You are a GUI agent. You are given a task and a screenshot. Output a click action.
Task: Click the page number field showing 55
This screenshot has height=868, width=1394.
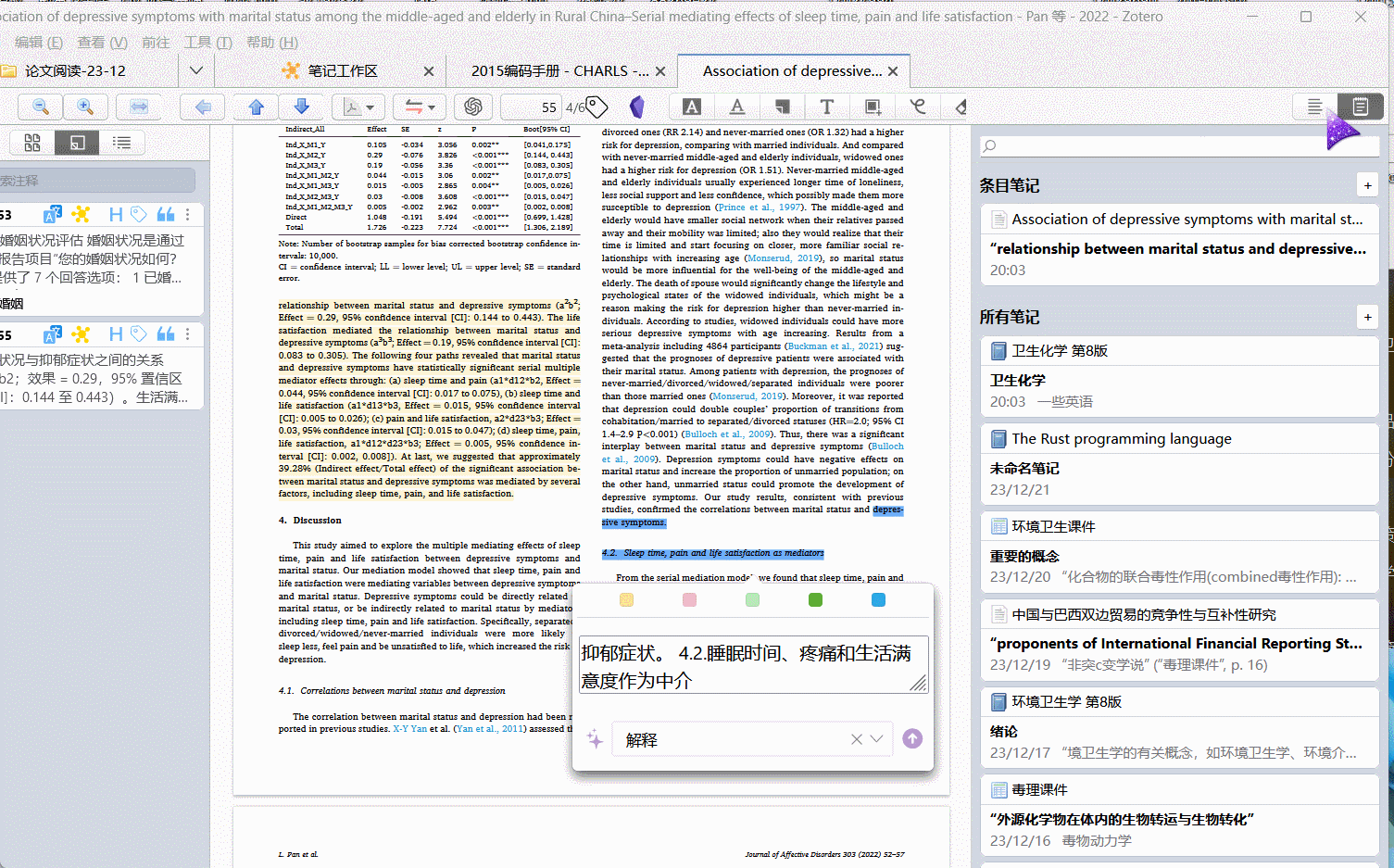click(x=532, y=107)
